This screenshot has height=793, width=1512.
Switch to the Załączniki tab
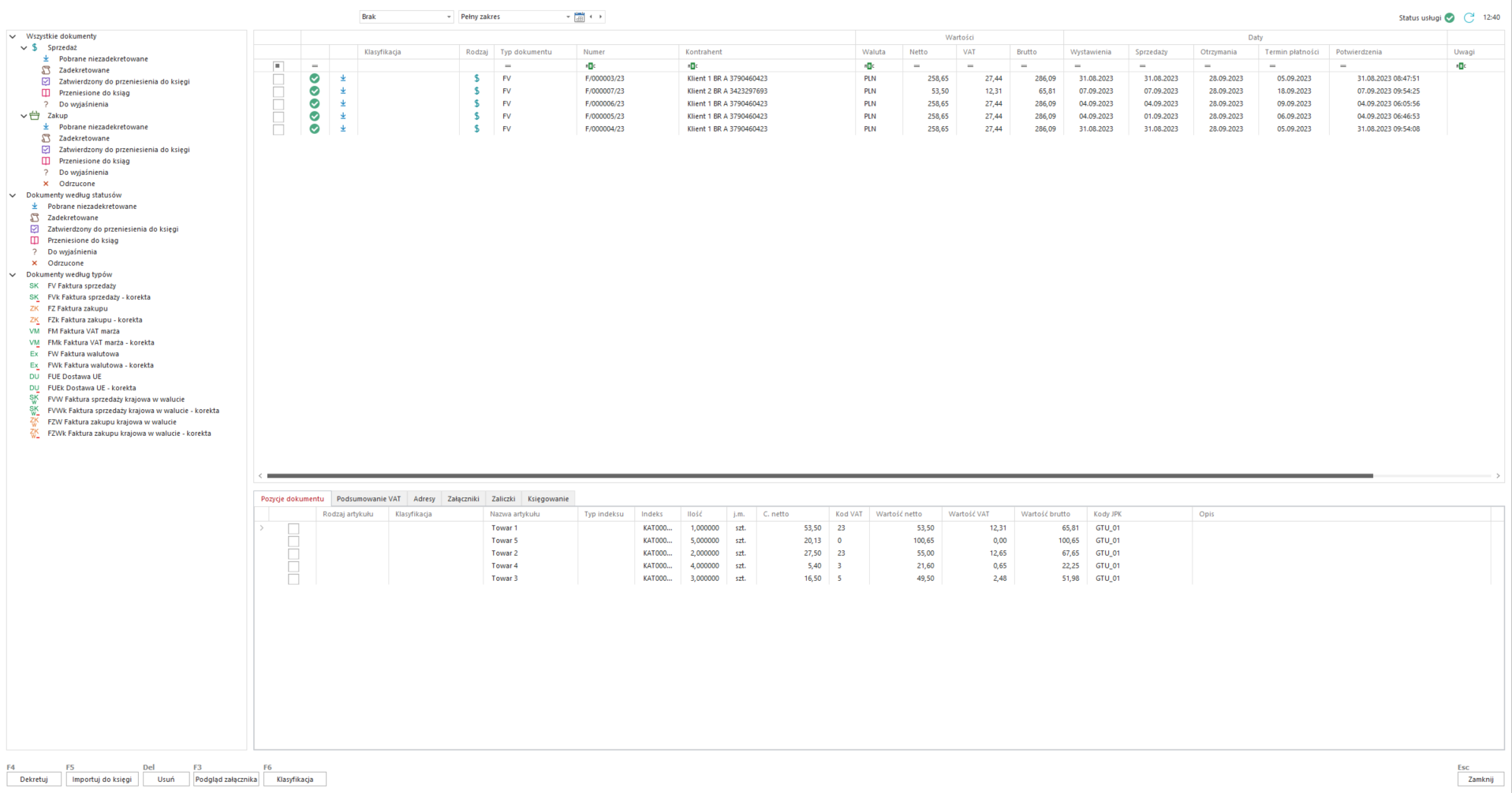(x=463, y=499)
